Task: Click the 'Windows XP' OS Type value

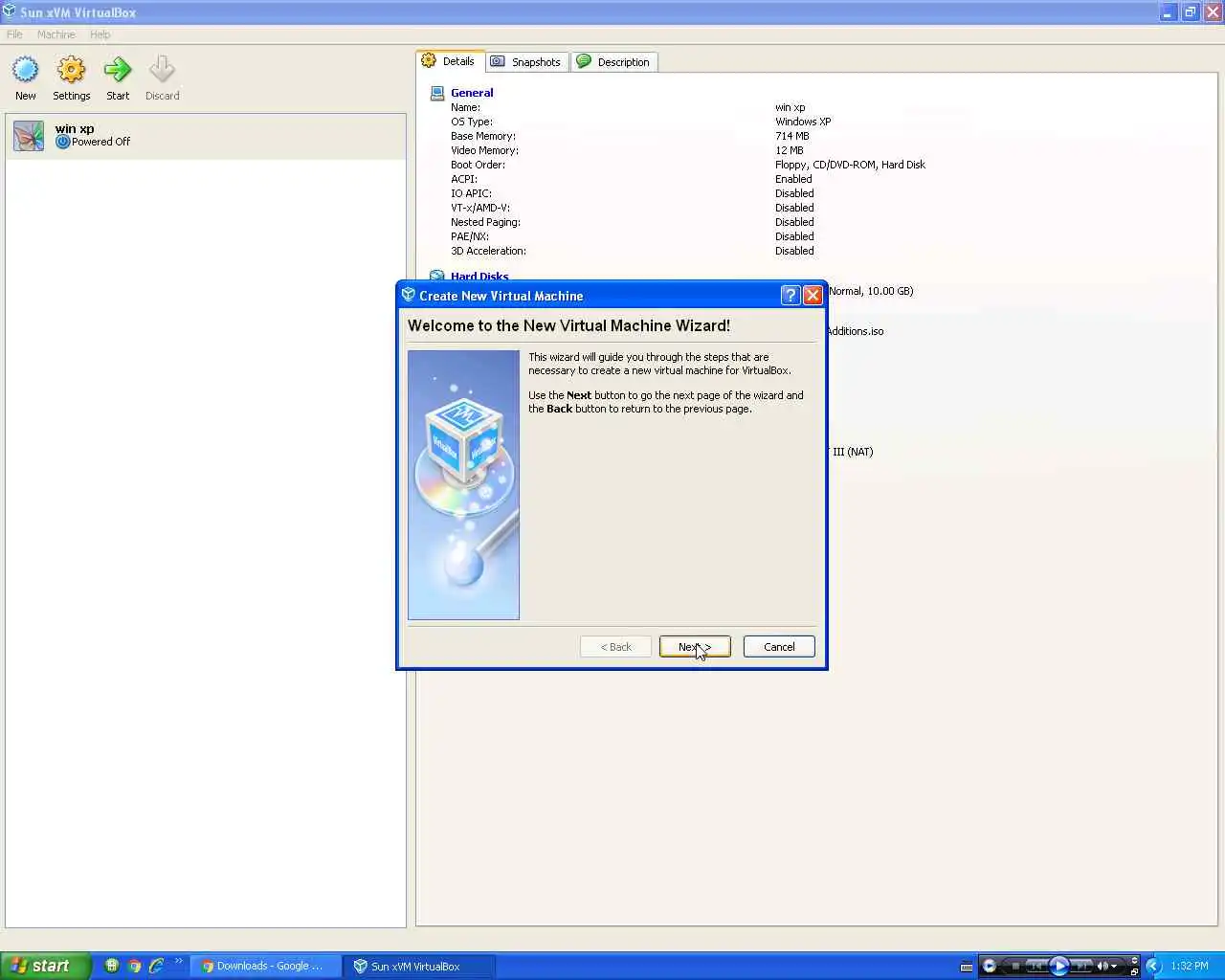Action: (x=803, y=122)
